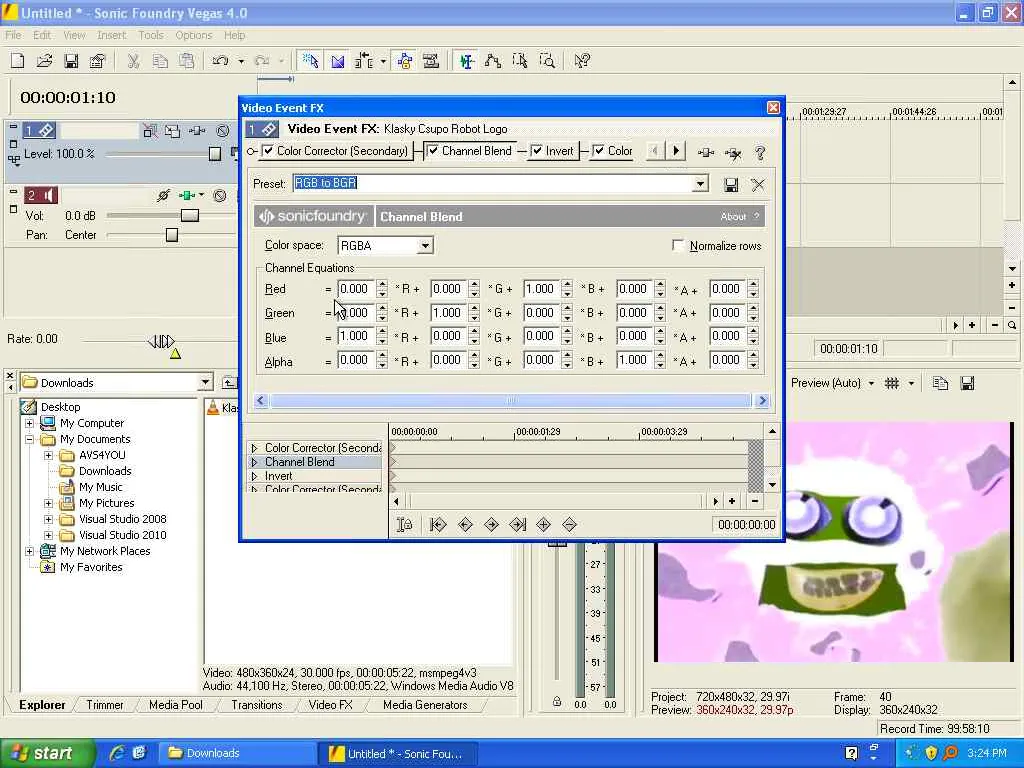
Task: Expand Channel Blend keyframe track triangle
Action: tap(255, 462)
